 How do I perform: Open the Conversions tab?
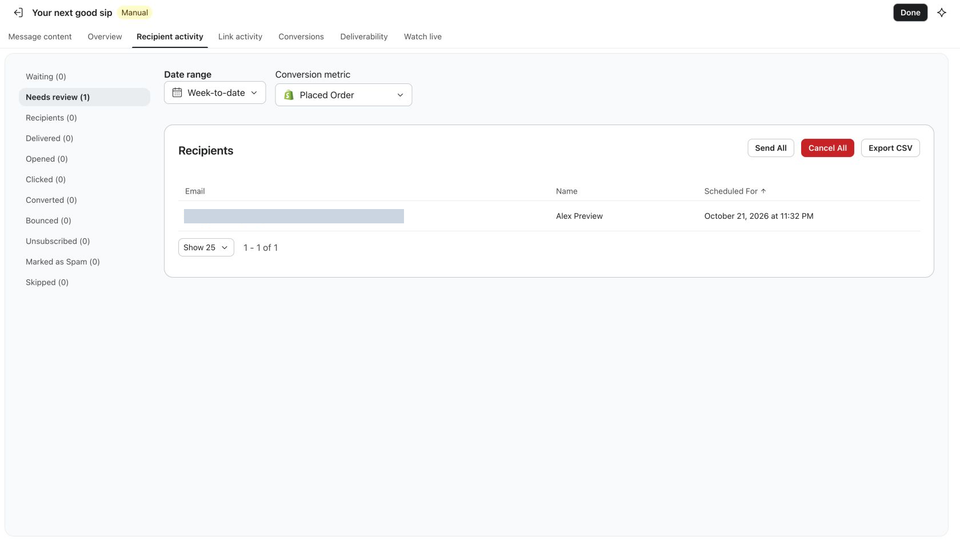click(301, 37)
